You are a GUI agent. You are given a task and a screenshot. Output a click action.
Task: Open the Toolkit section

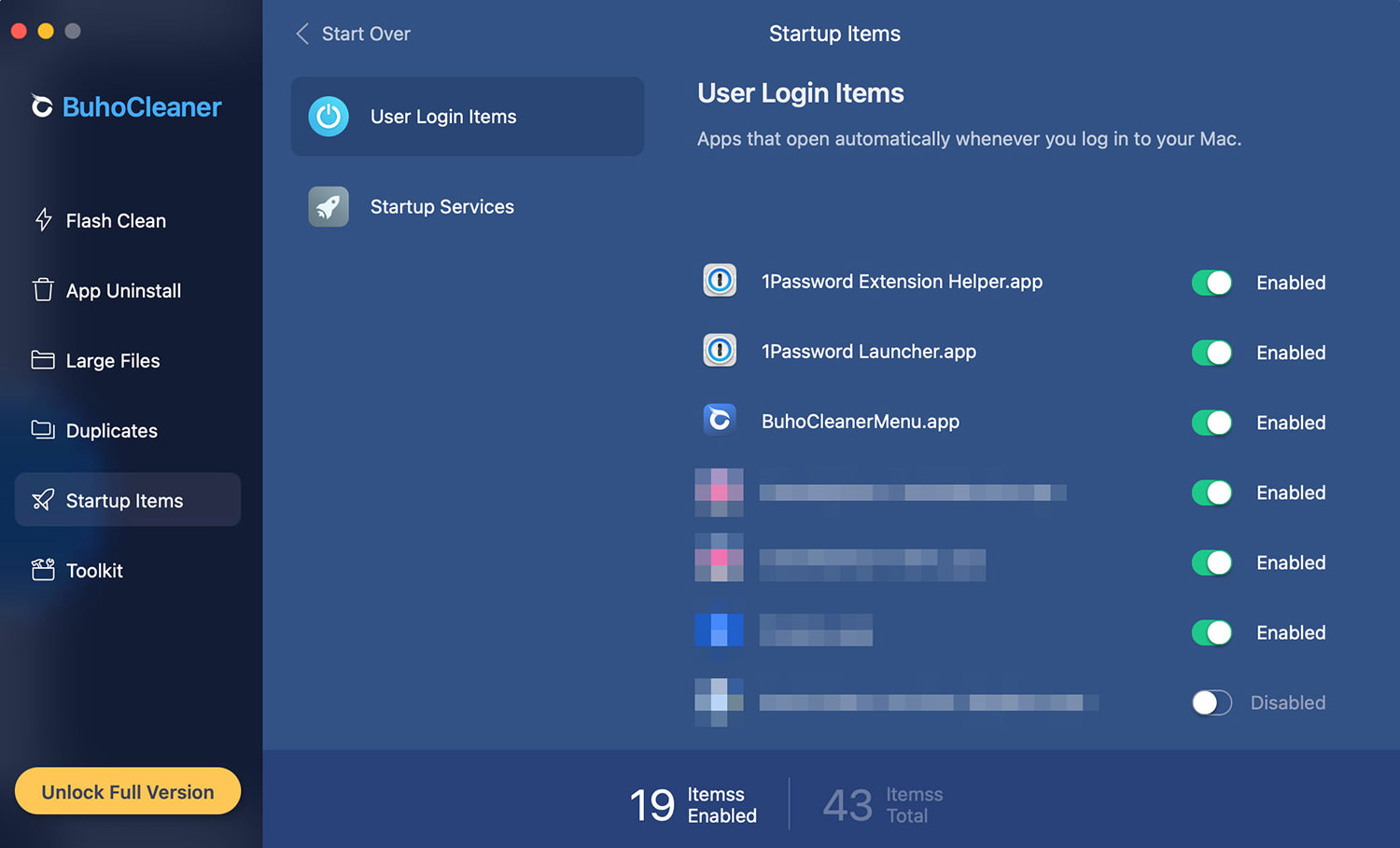pyautogui.click(x=128, y=570)
